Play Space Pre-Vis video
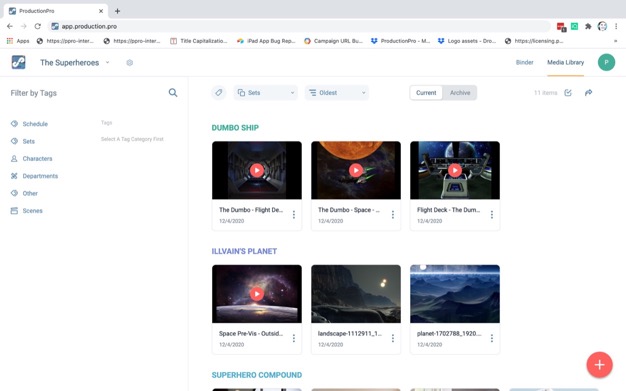Image resolution: width=626 pixels, height=391 pixels. point(257,294)
